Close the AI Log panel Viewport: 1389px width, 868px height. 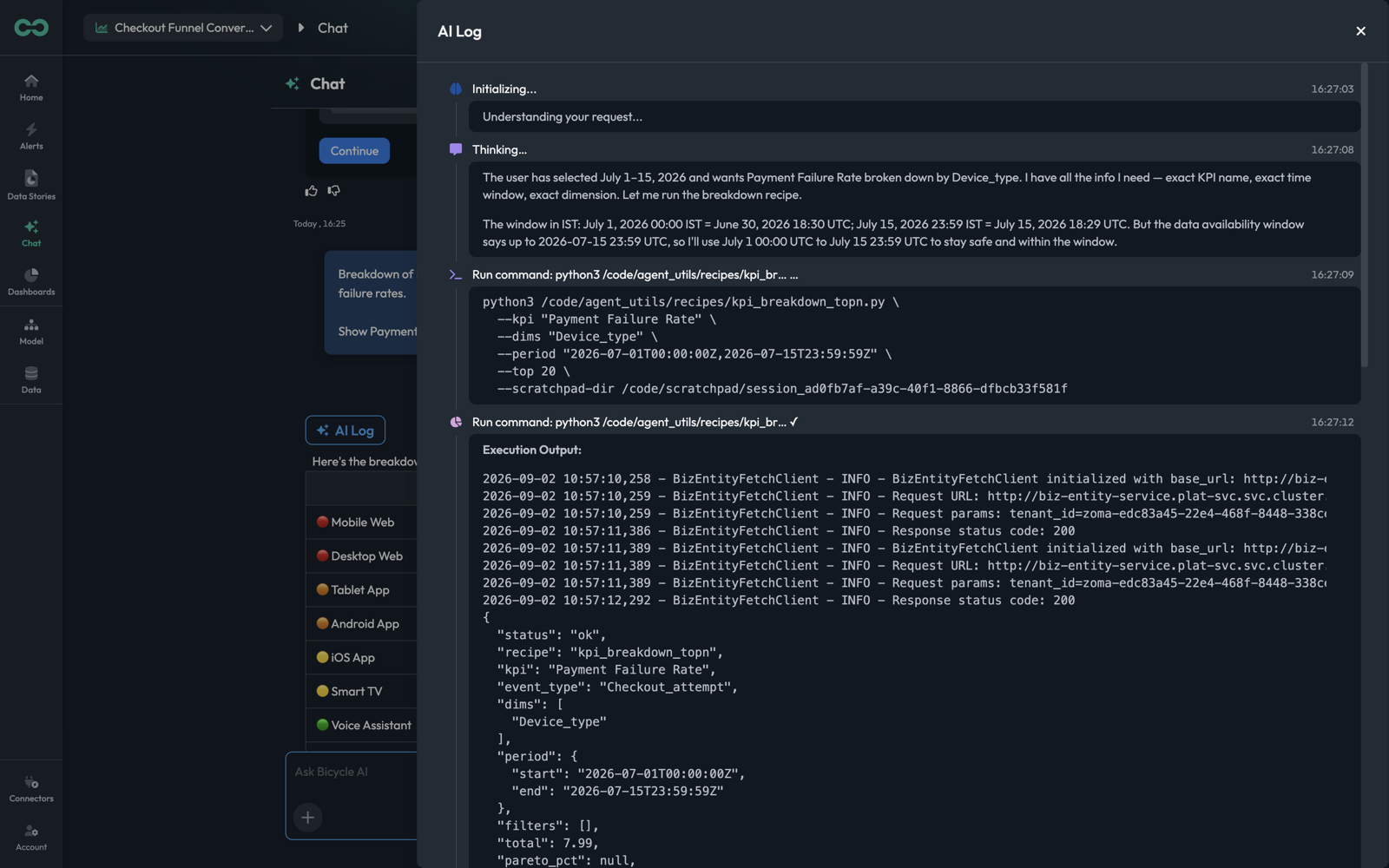tap(1360, 31)
